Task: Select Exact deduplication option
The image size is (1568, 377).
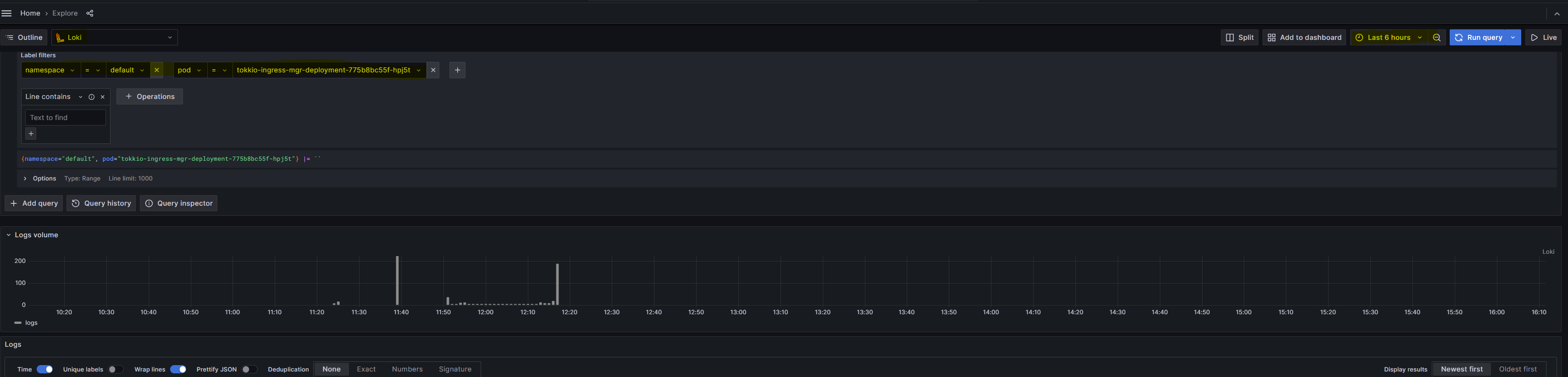Action: [366, 370]
